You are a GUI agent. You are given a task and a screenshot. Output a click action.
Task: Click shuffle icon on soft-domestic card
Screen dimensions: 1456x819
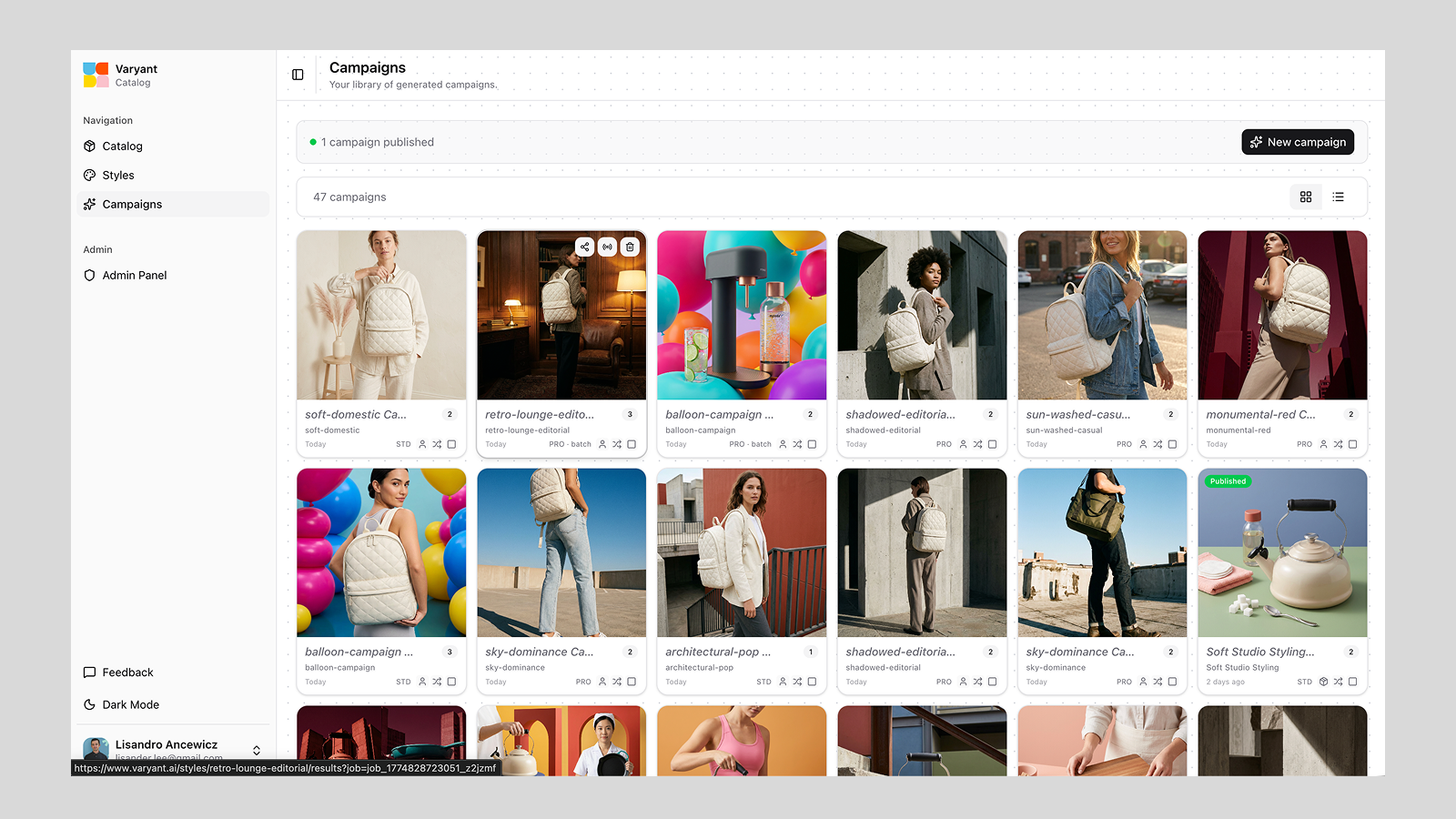coord(437,444)
